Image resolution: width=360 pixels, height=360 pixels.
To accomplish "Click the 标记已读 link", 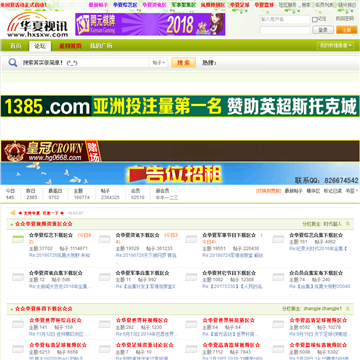I will point(332,191).
